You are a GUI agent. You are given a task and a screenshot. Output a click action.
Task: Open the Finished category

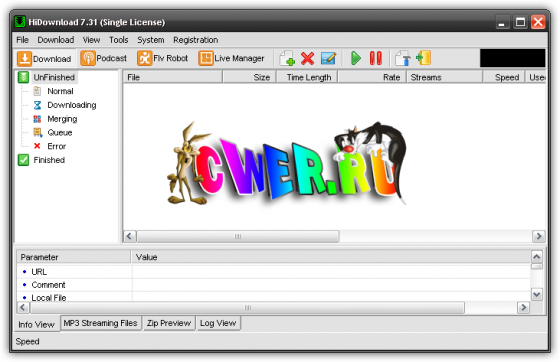(x=49, y=160)
